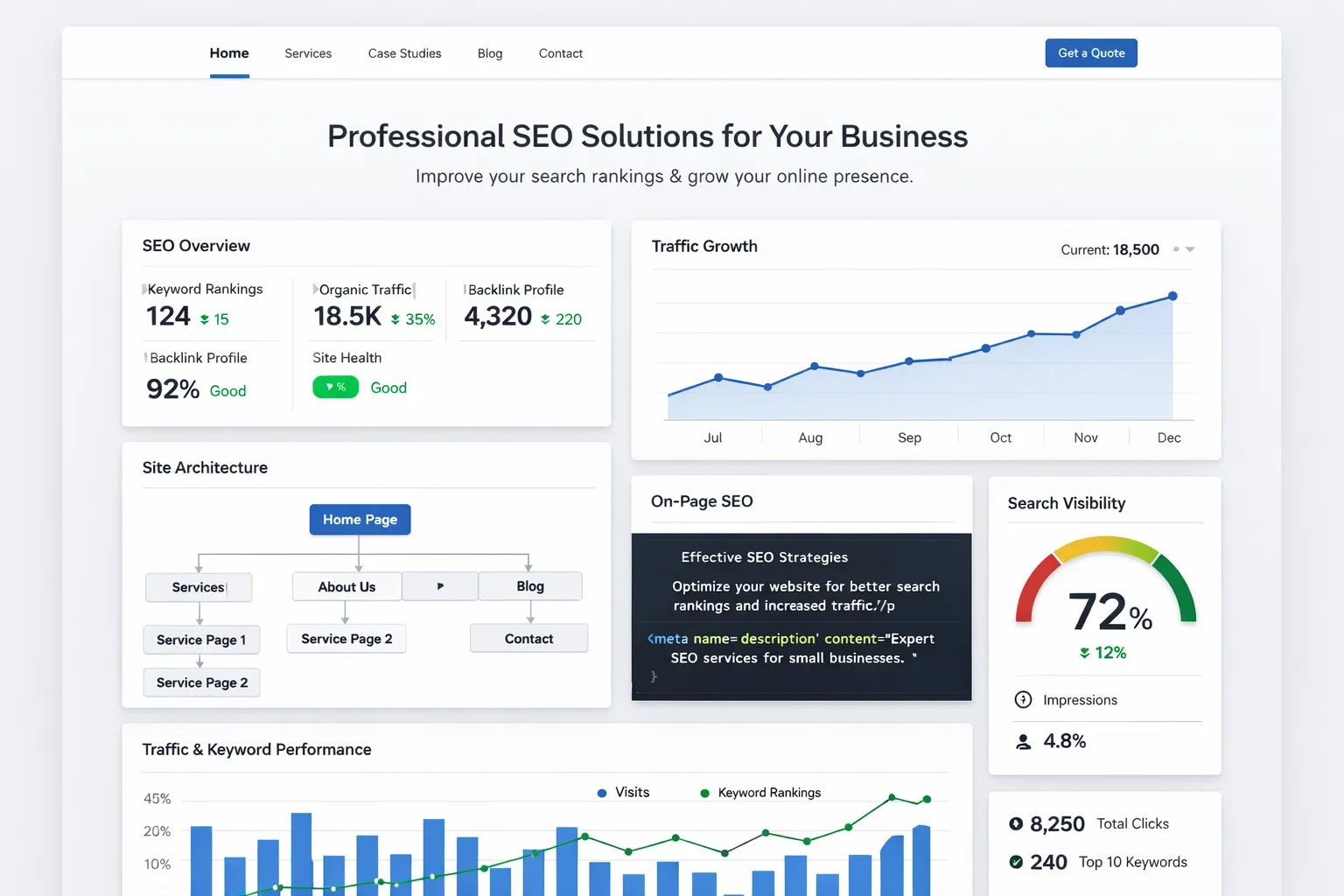Screen dimensions: 1344x896
Task: Click the arrow icon next to Keyword Rankings 124
Action: coord(206,319)
